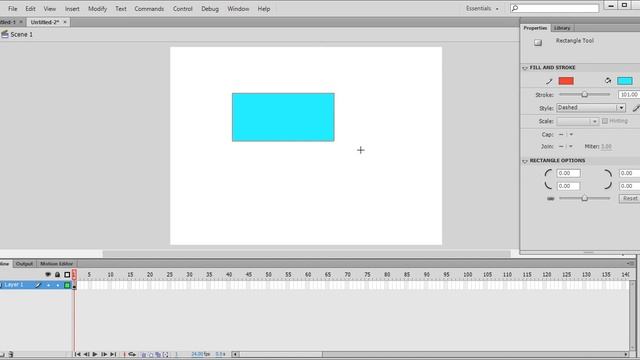640x360 pixels.
Task: Open the Debug menu
Action: 210,9
